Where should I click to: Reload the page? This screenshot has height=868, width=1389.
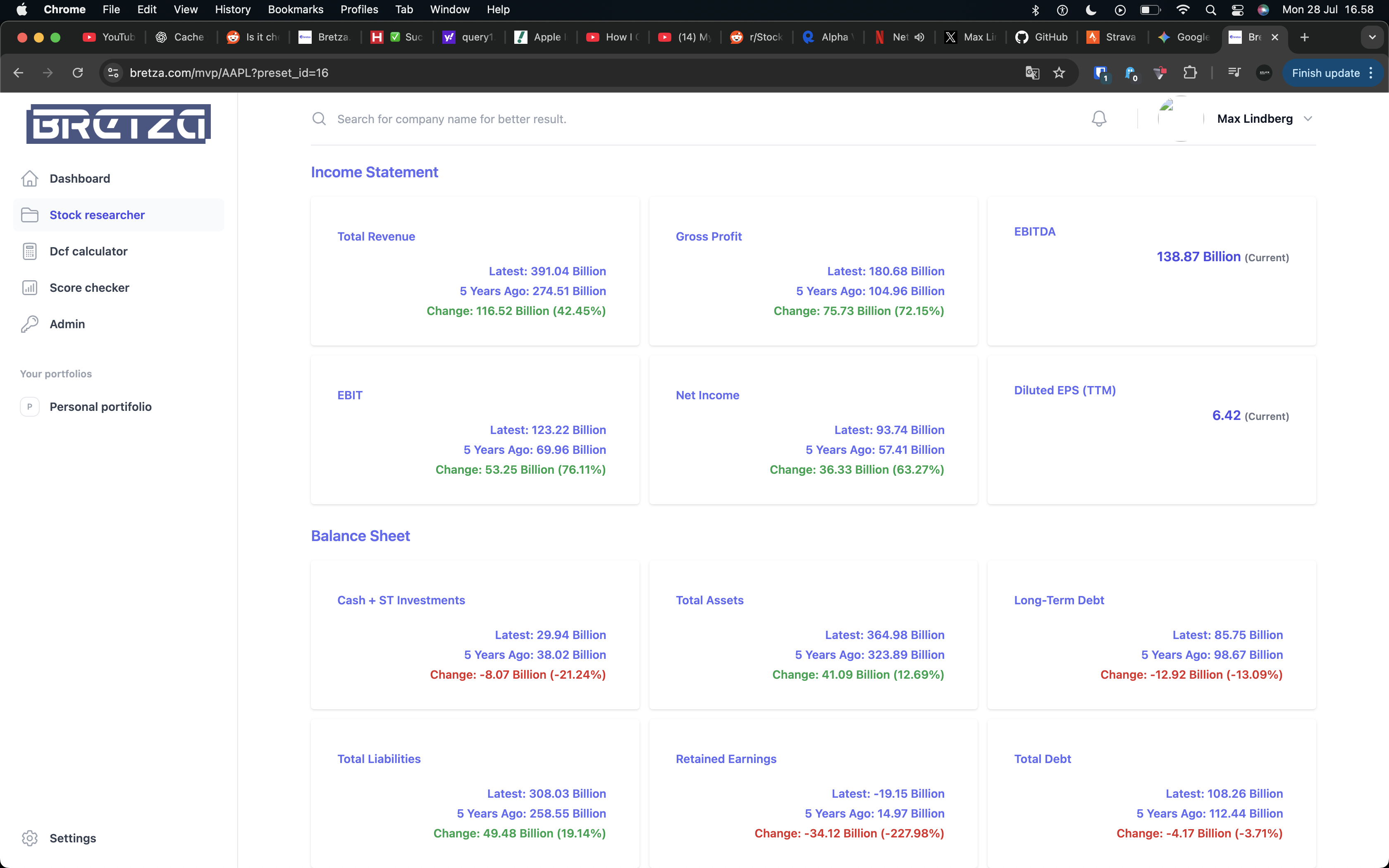77,73
